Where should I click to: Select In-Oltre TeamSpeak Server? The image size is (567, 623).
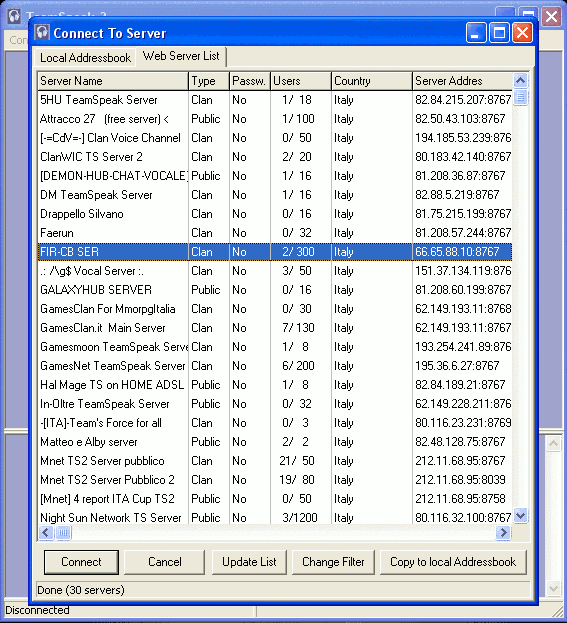tap(275, 404)
